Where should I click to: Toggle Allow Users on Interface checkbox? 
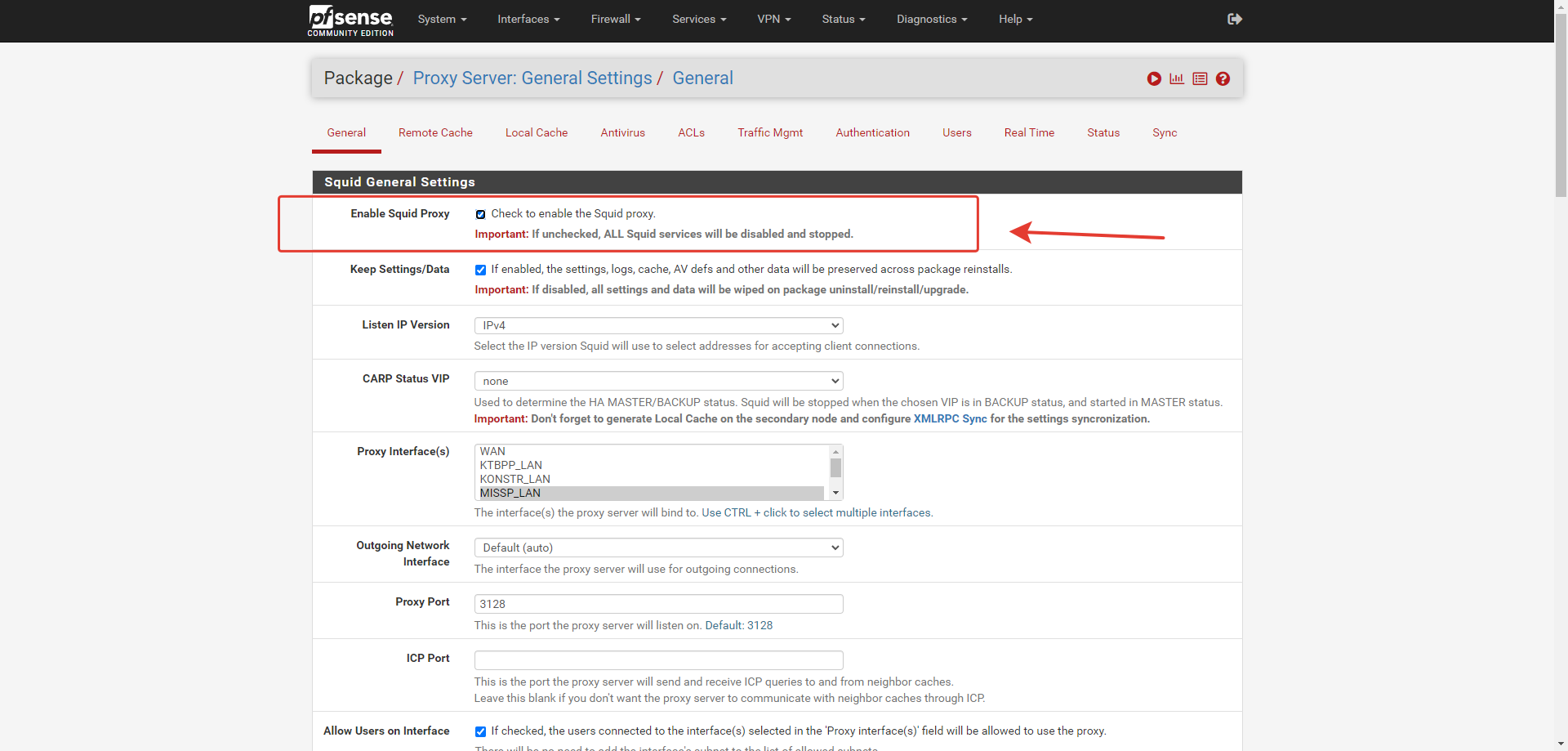pyautogui.click(x=480, y=731)
